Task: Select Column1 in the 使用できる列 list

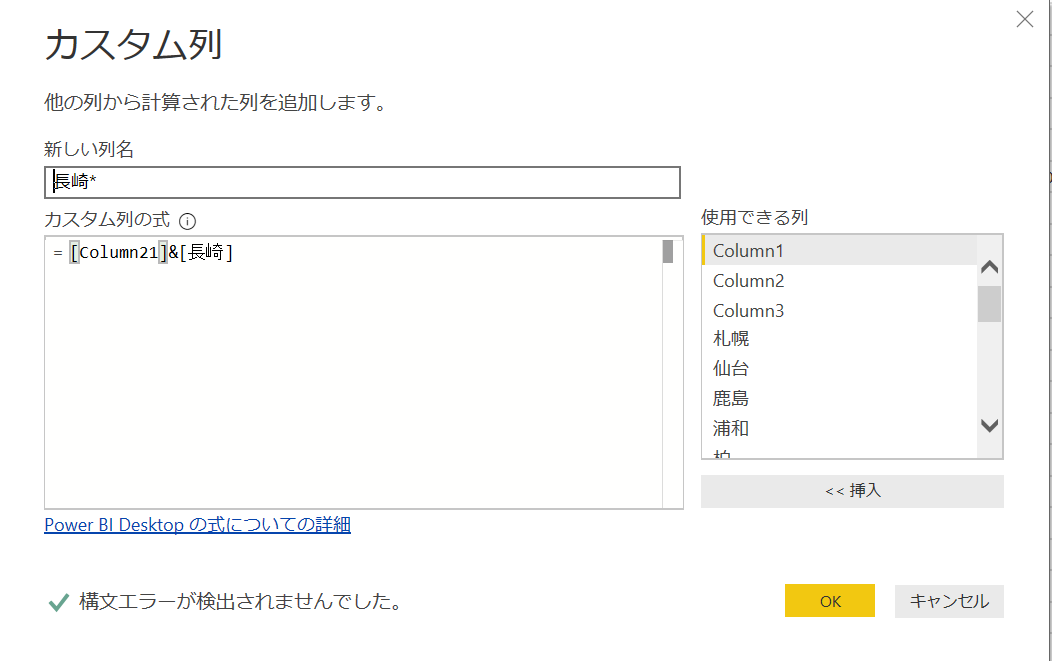Action: [x=748, y=250]
